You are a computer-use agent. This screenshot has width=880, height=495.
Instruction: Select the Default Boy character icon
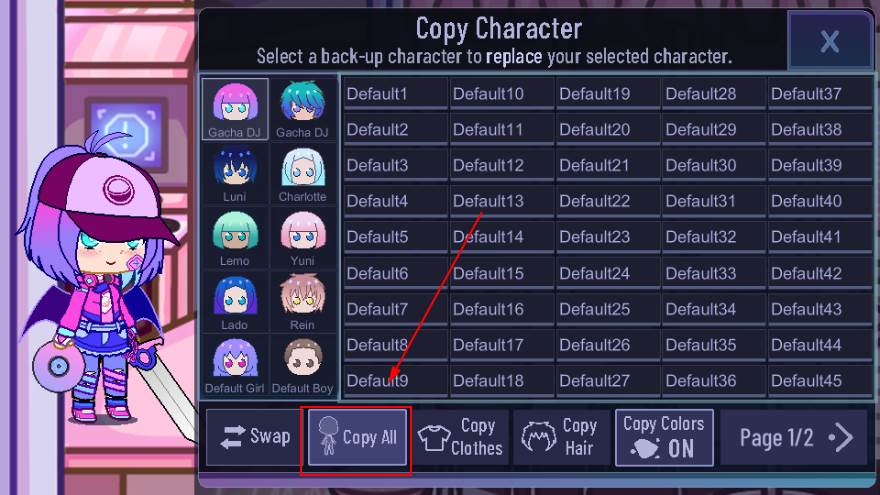302,365
